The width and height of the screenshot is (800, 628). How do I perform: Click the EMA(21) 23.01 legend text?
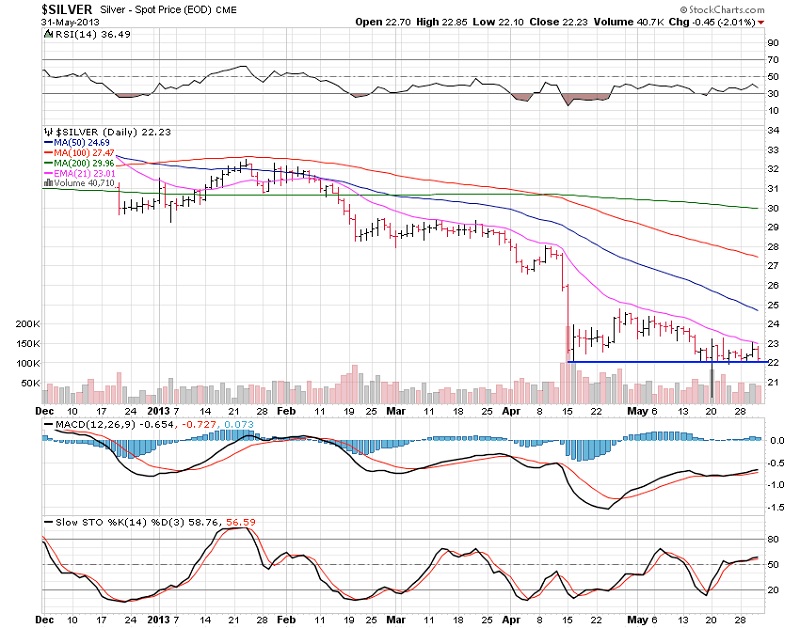point(85,173)
